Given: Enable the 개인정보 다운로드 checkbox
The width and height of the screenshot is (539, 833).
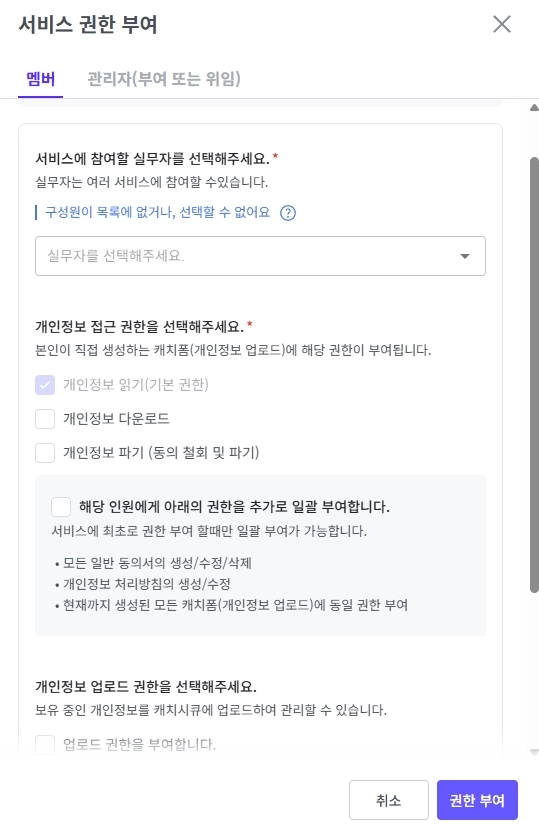Looking at the screenshot, I should pyautogui.click(x=45, y=419).
